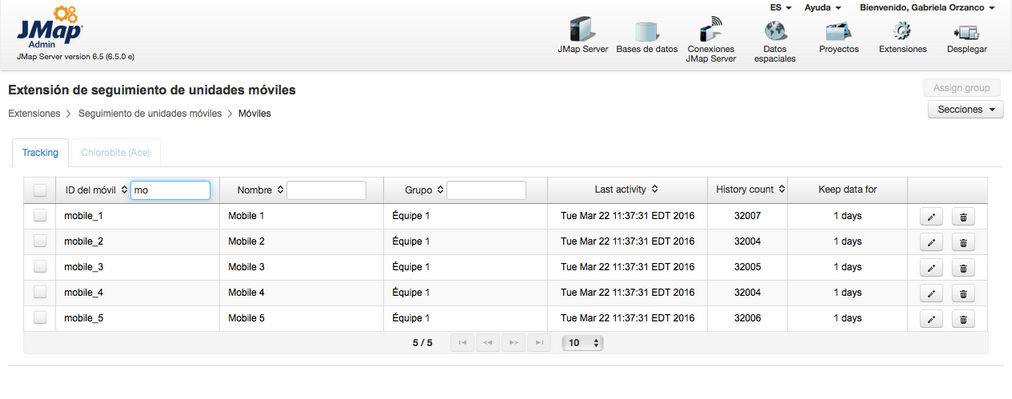The image size is (1012, 399).
Task: Delete mobile_3 with the trash icon
Action: (963, 268)
